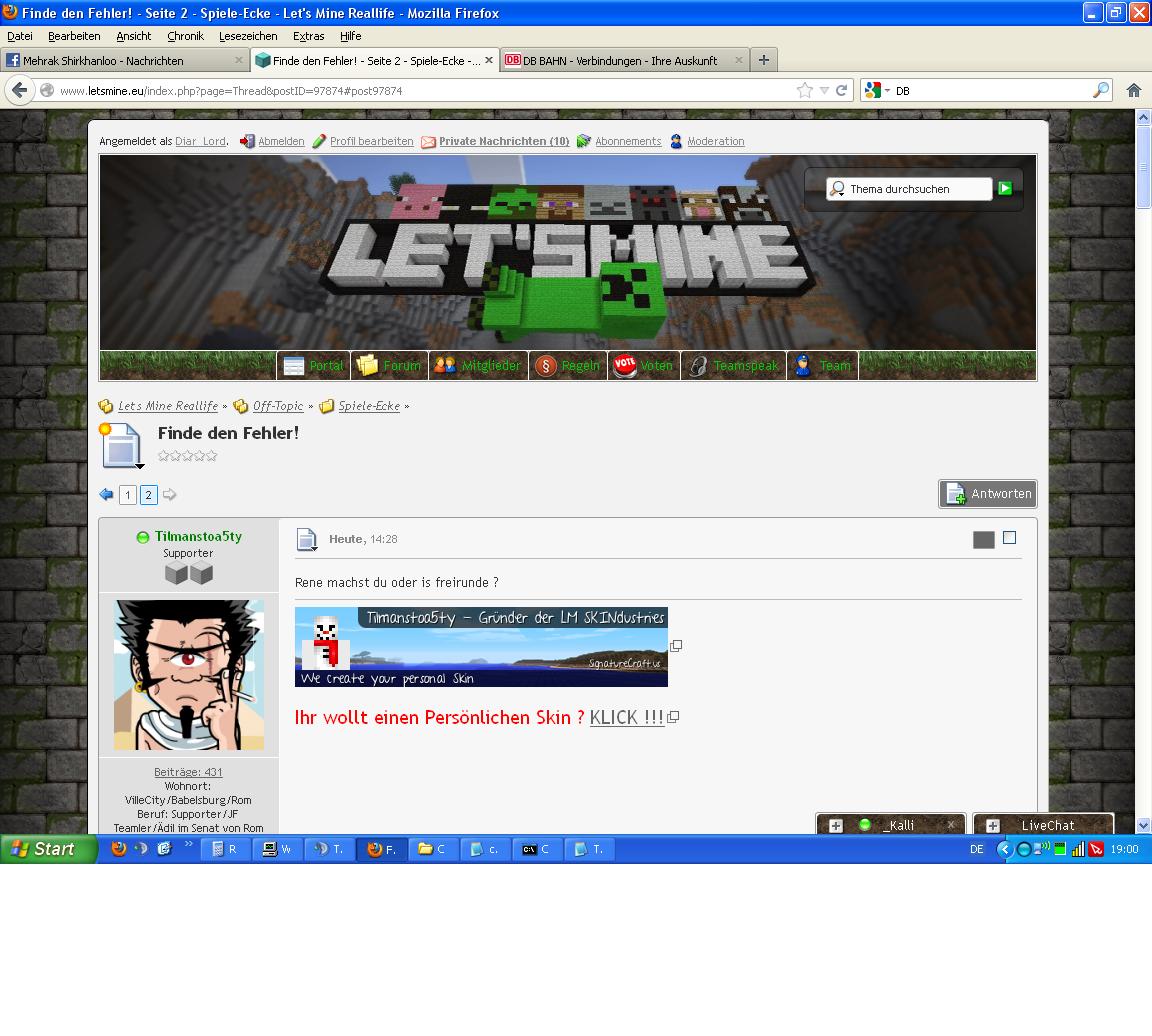Expand the LiveChat panel plus button

[992, 826]
